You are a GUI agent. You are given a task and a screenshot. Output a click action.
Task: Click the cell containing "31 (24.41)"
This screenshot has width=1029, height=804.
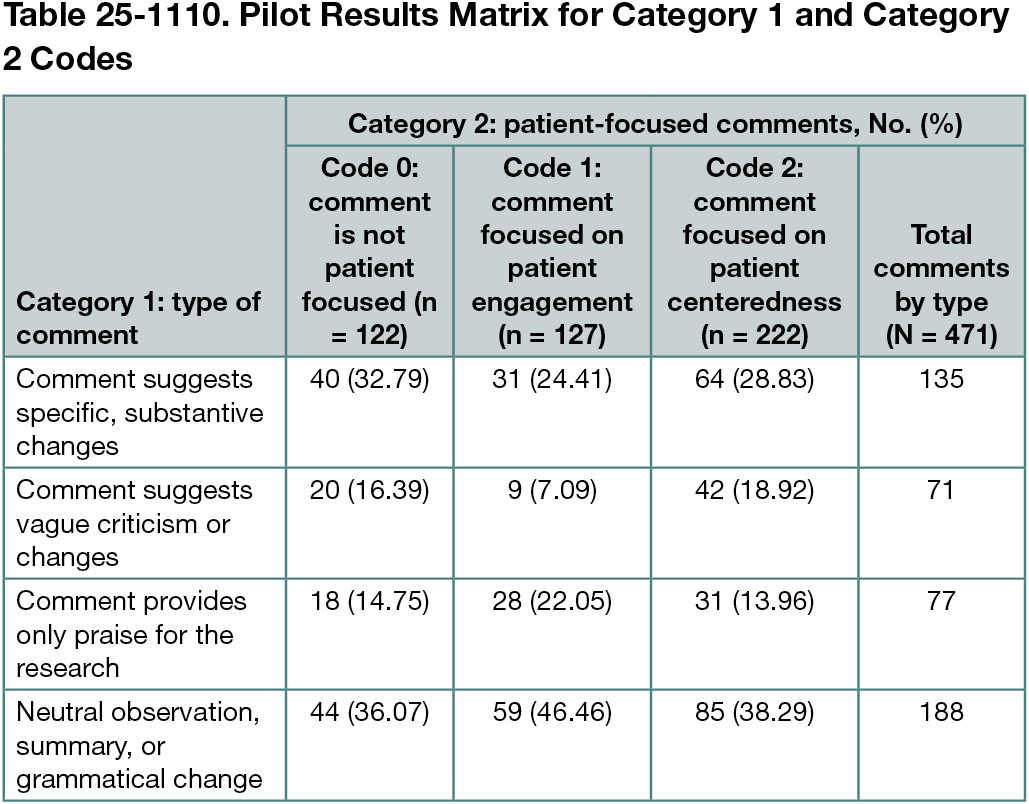552,380
